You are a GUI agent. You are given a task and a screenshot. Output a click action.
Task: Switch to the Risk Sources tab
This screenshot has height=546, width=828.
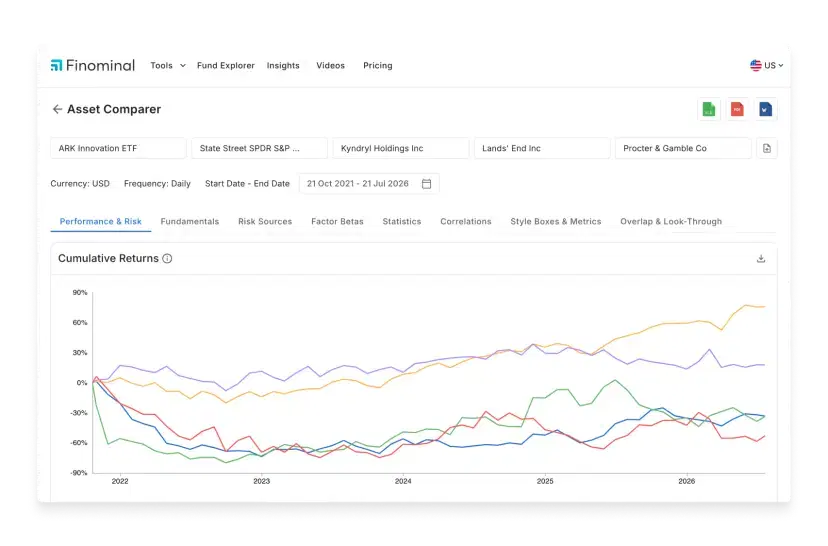coord(265,221)
